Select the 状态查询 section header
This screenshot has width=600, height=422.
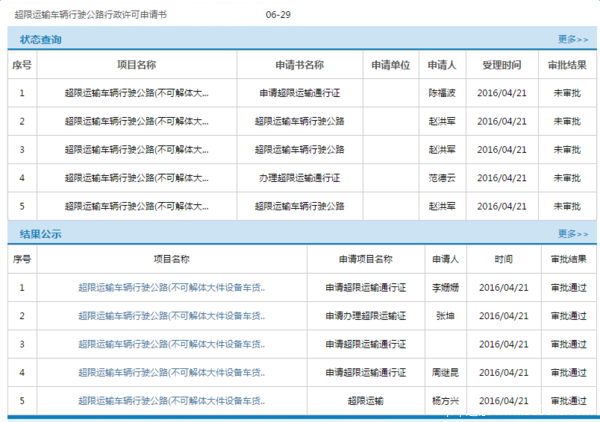[41, 40]
